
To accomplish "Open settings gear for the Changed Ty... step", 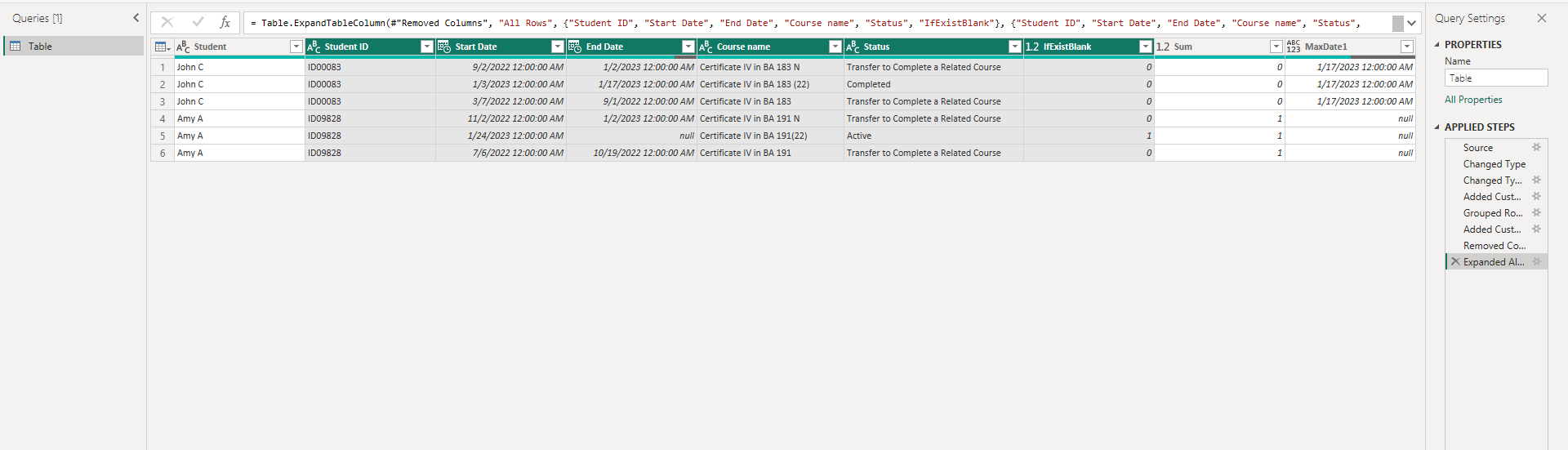I will pos(1536,180).
